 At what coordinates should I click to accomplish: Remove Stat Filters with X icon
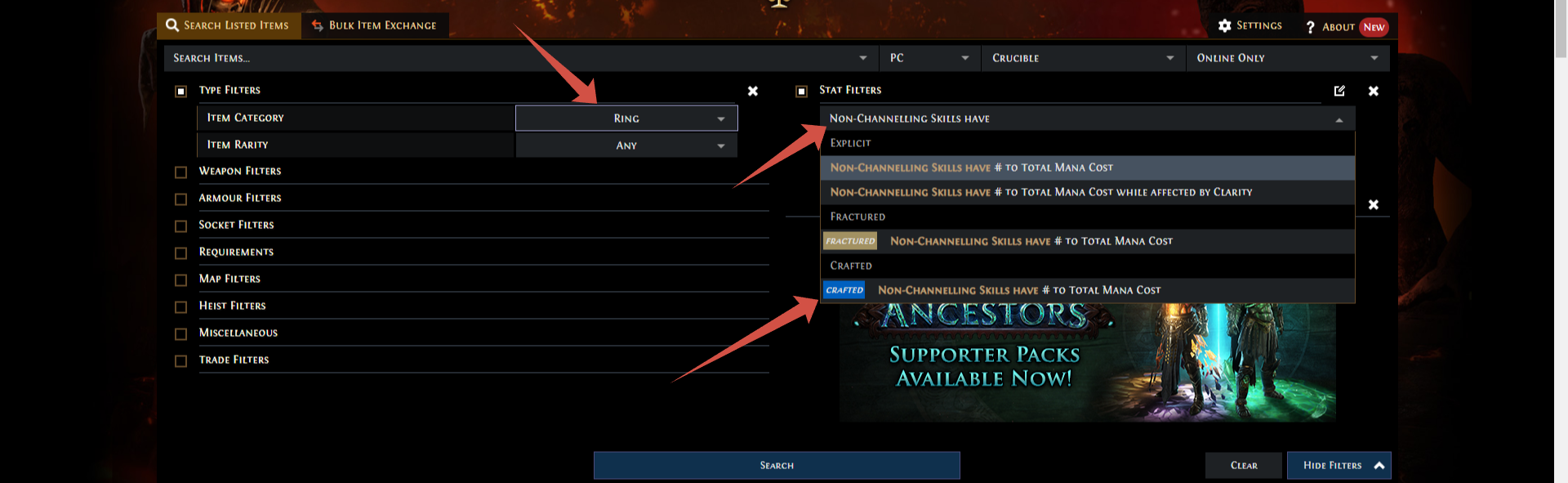pyautogui.click(x=1374, y=91)
